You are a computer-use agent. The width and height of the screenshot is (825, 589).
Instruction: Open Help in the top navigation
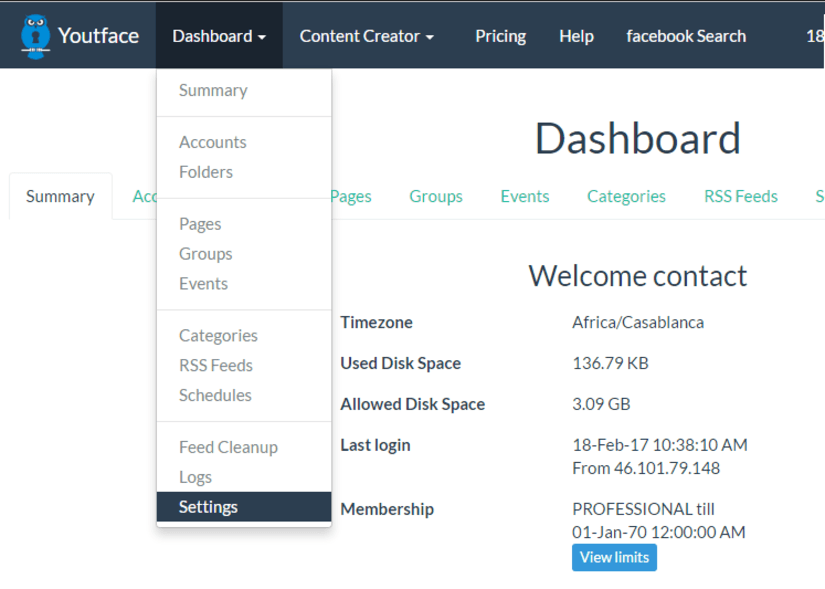tap(576, 36)
